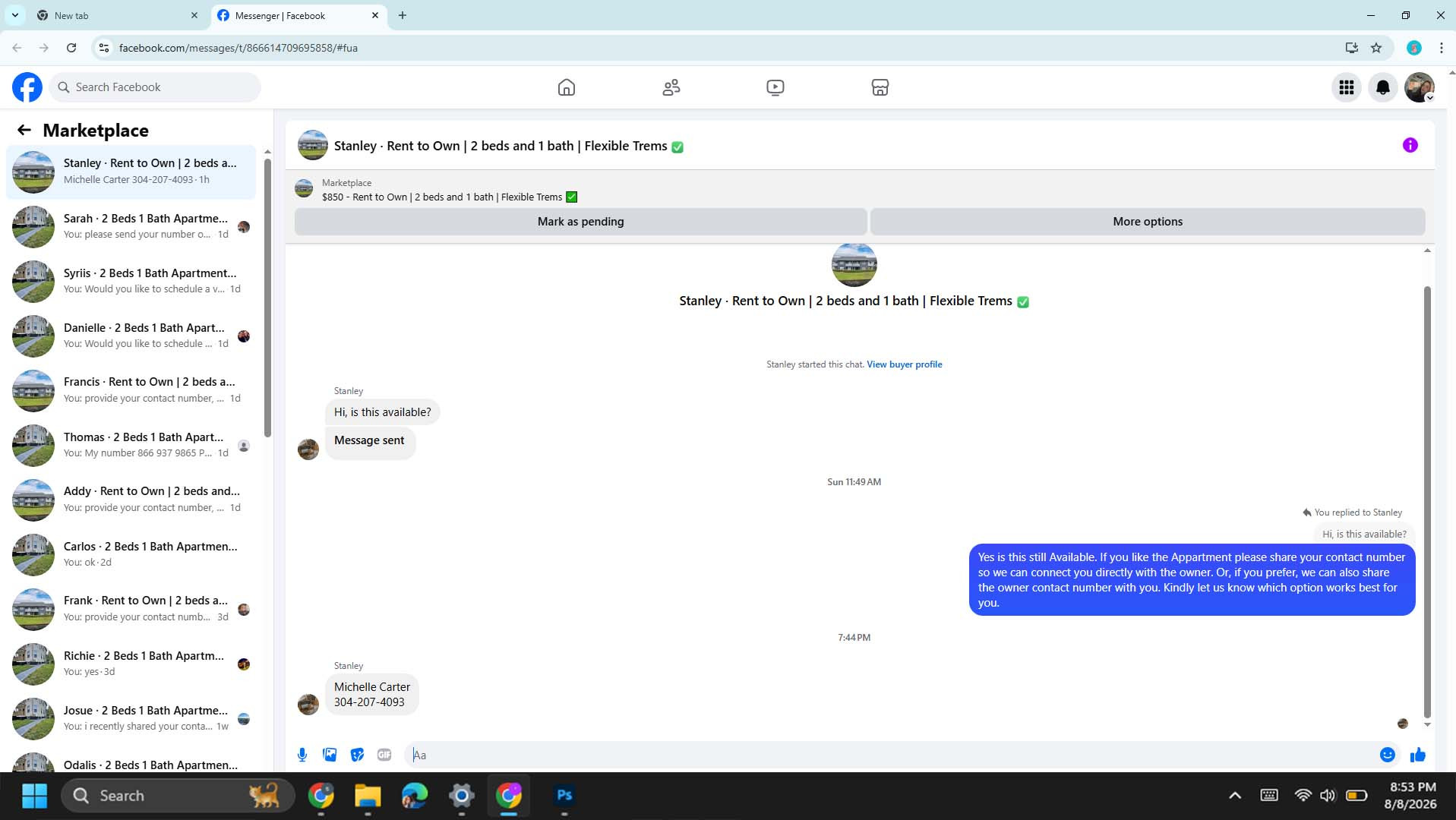Open the Video (Watch) icon
The width and height of the screenshot is (1456, 820).
(x=775, y=87)
